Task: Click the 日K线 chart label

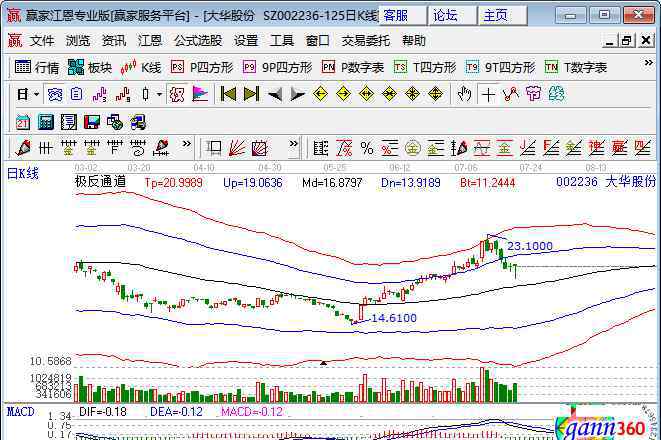Action: [x=23, y=174]
